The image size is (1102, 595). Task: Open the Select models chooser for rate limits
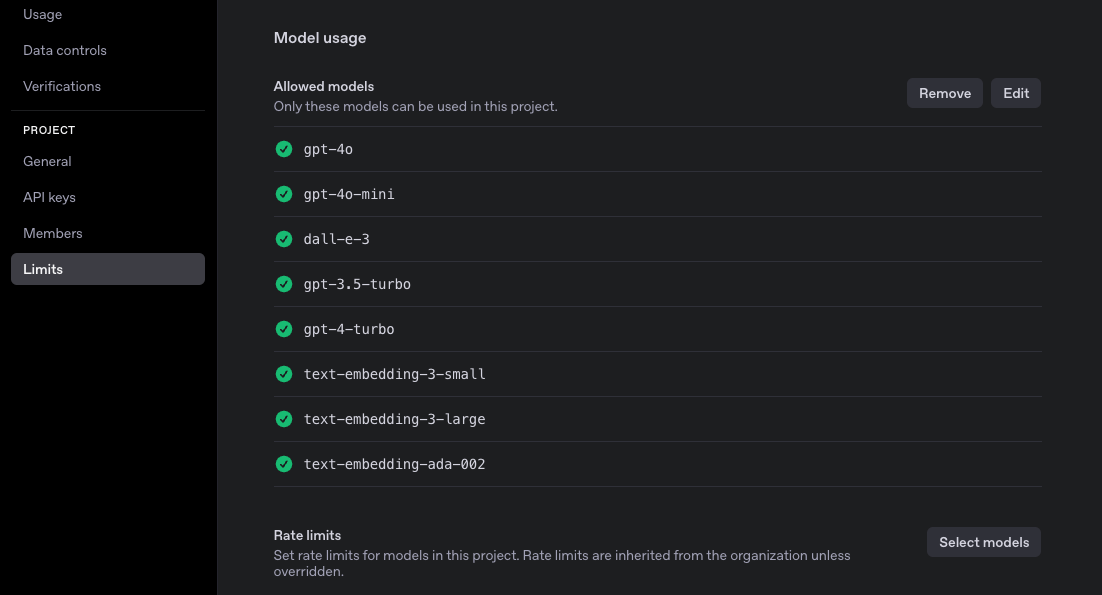coord(983,542)
